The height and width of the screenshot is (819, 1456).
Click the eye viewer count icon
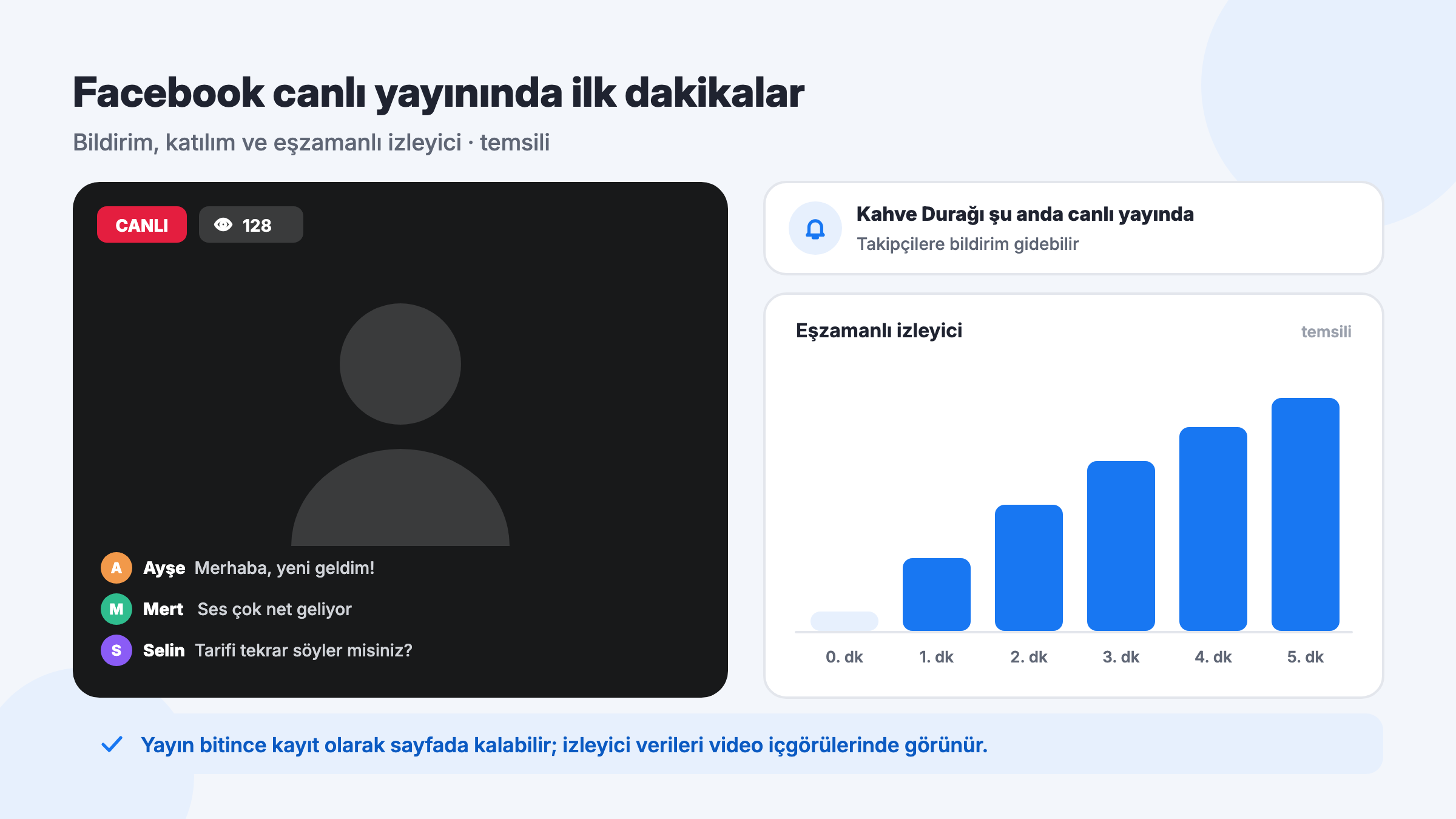click(223, 225)
